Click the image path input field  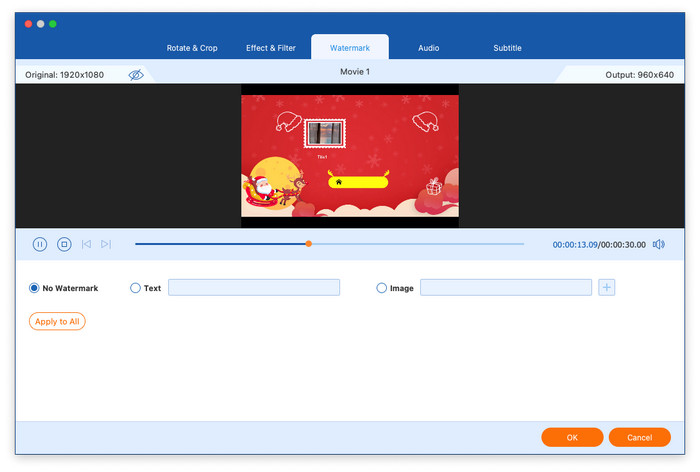506,288
